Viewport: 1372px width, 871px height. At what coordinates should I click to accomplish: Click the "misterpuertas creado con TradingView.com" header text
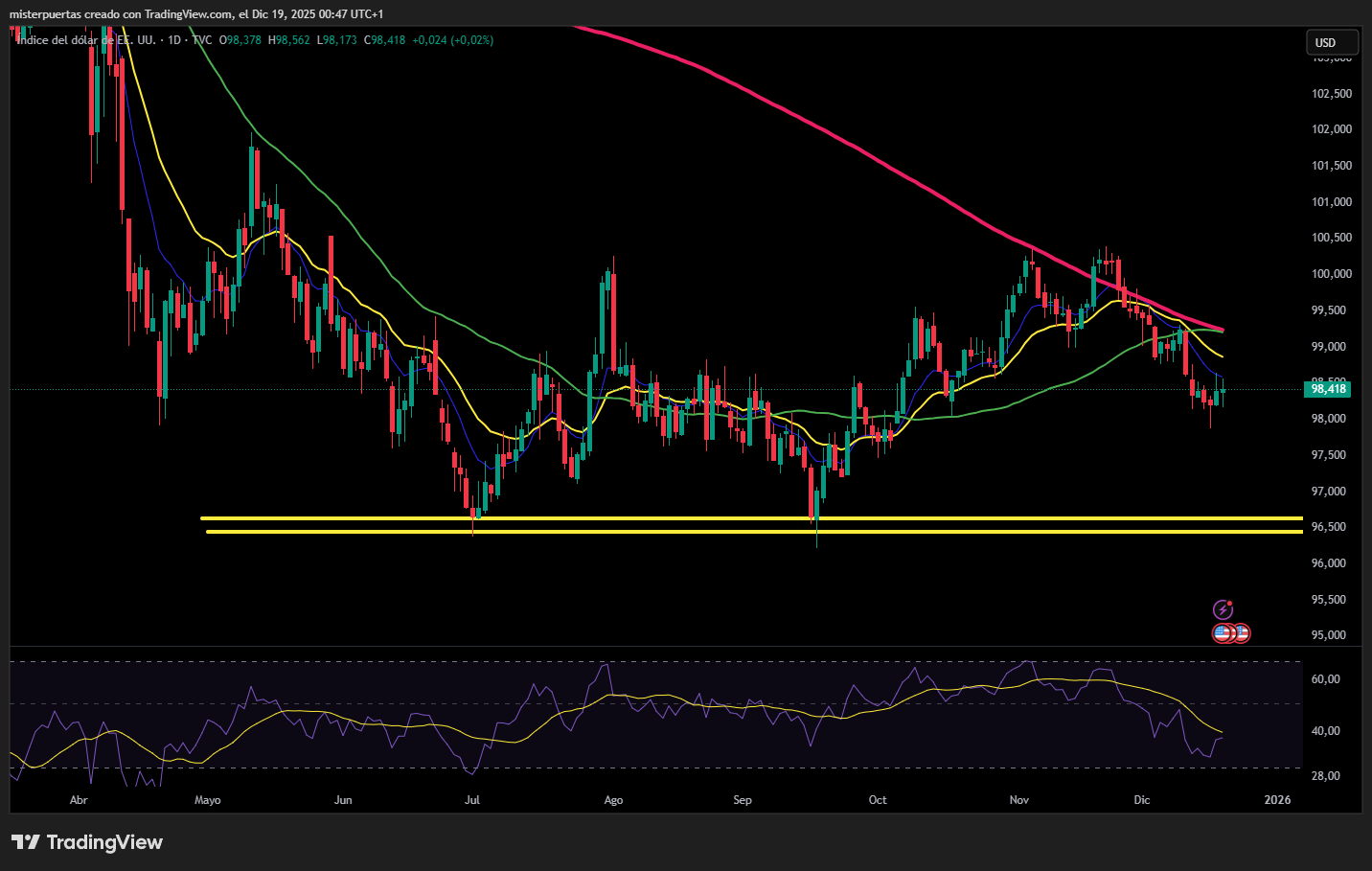click(121, 14)
